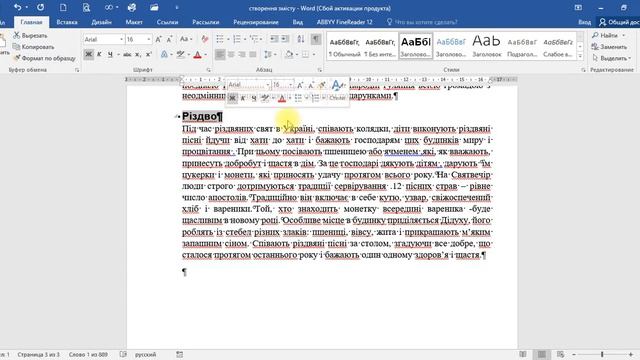Decrease paragraph indent
The image size is (640, 360).
[x=274, y=39]
